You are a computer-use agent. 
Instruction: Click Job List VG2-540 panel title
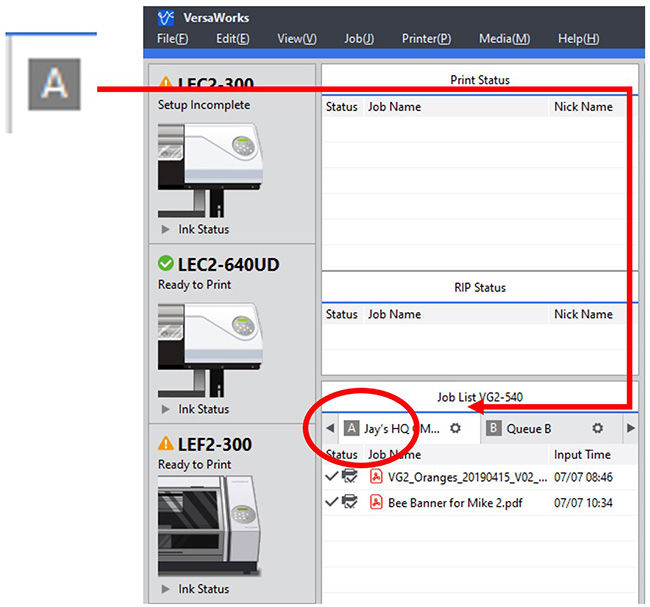pos(480,397)
